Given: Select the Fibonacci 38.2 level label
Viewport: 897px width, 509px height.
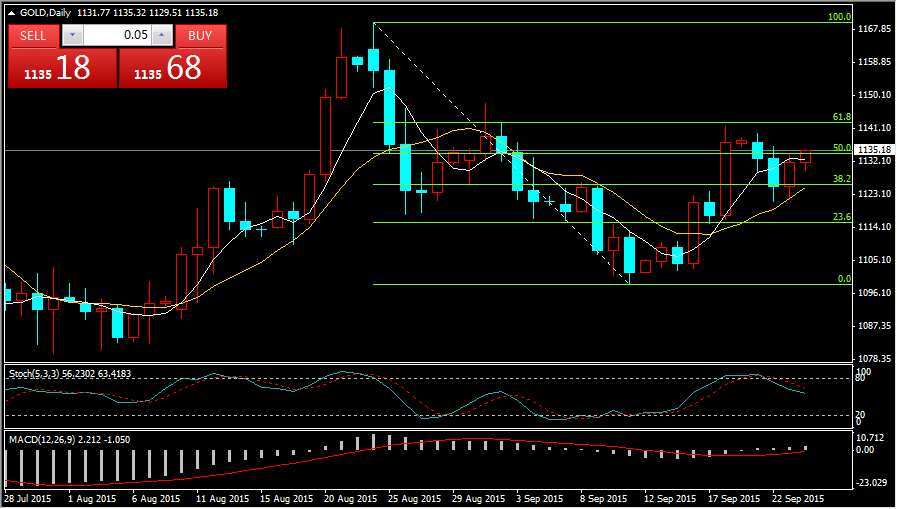Looking at the screenshot, I should [x=841, y=179].
